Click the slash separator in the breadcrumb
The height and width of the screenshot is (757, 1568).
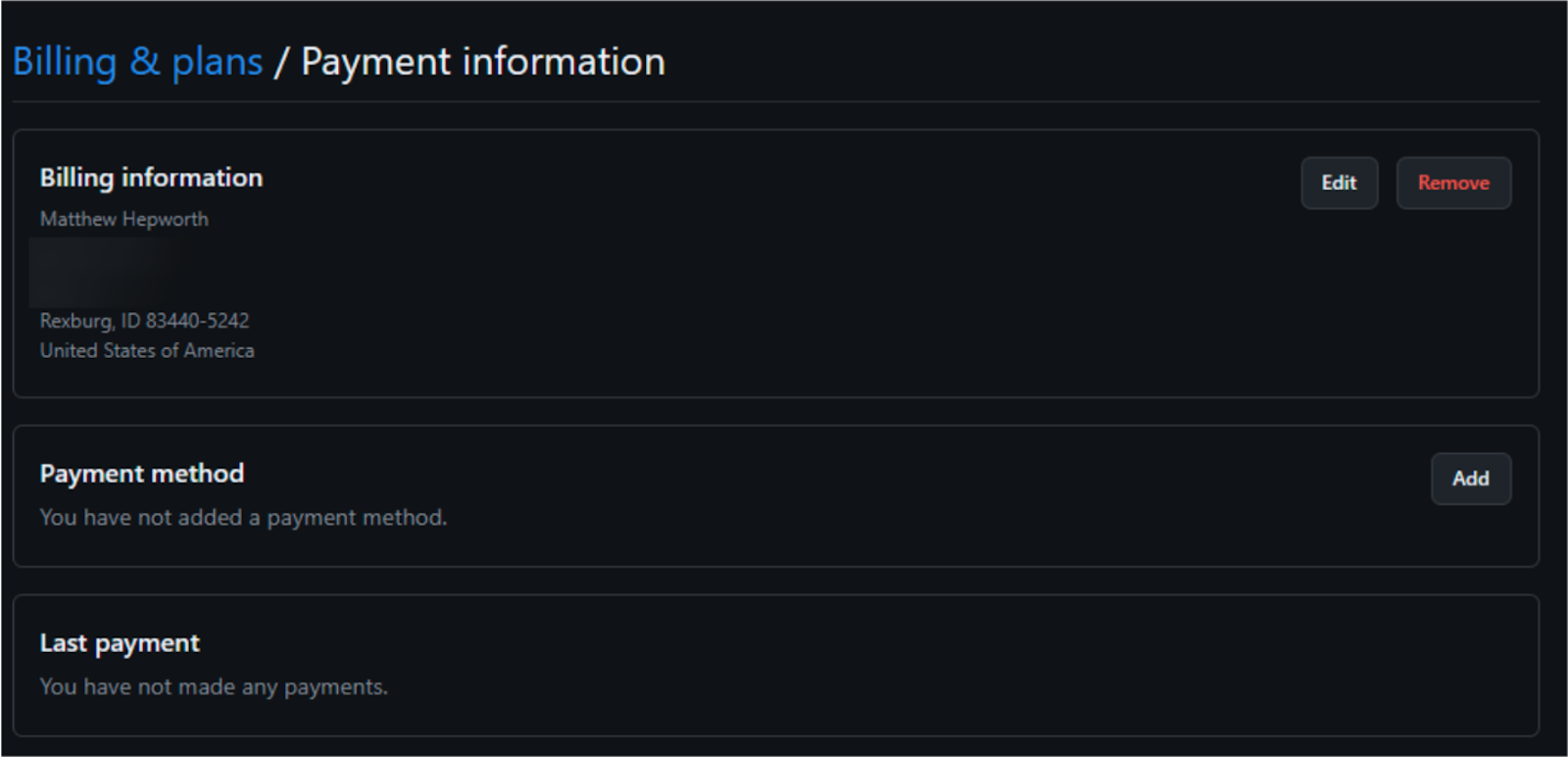[281, 62]
